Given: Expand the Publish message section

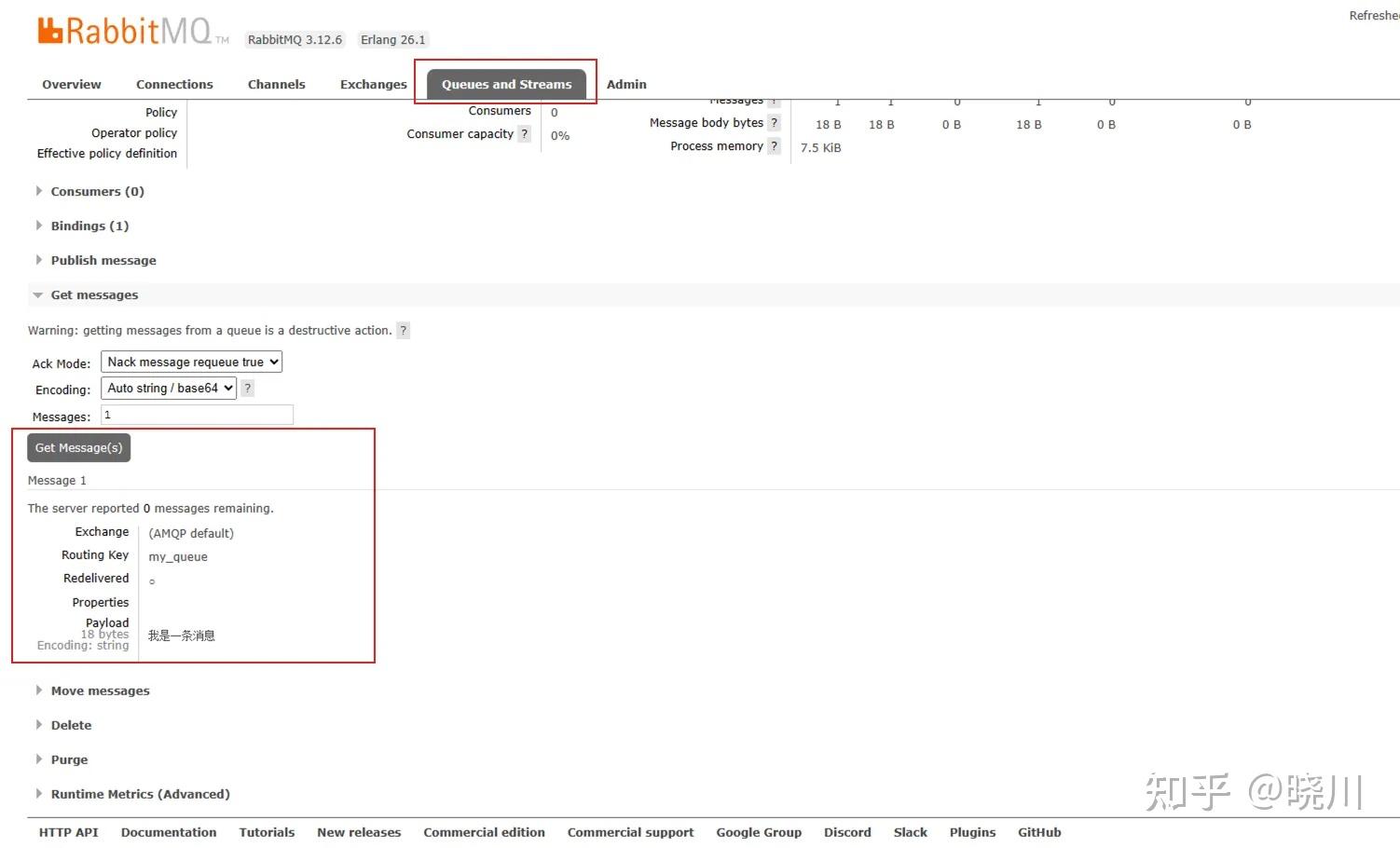Looking at the screenshot, I should pos(103,261).
